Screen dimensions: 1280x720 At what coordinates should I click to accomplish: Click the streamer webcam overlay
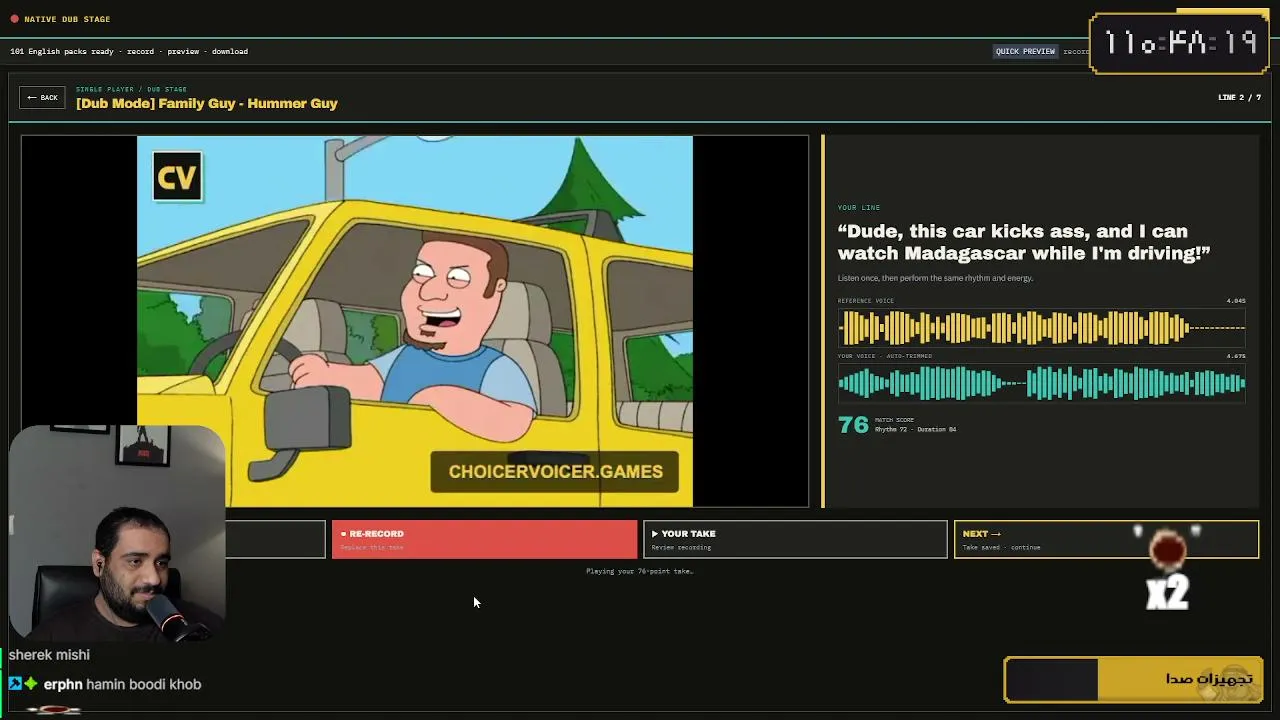(x=118, y=535)
